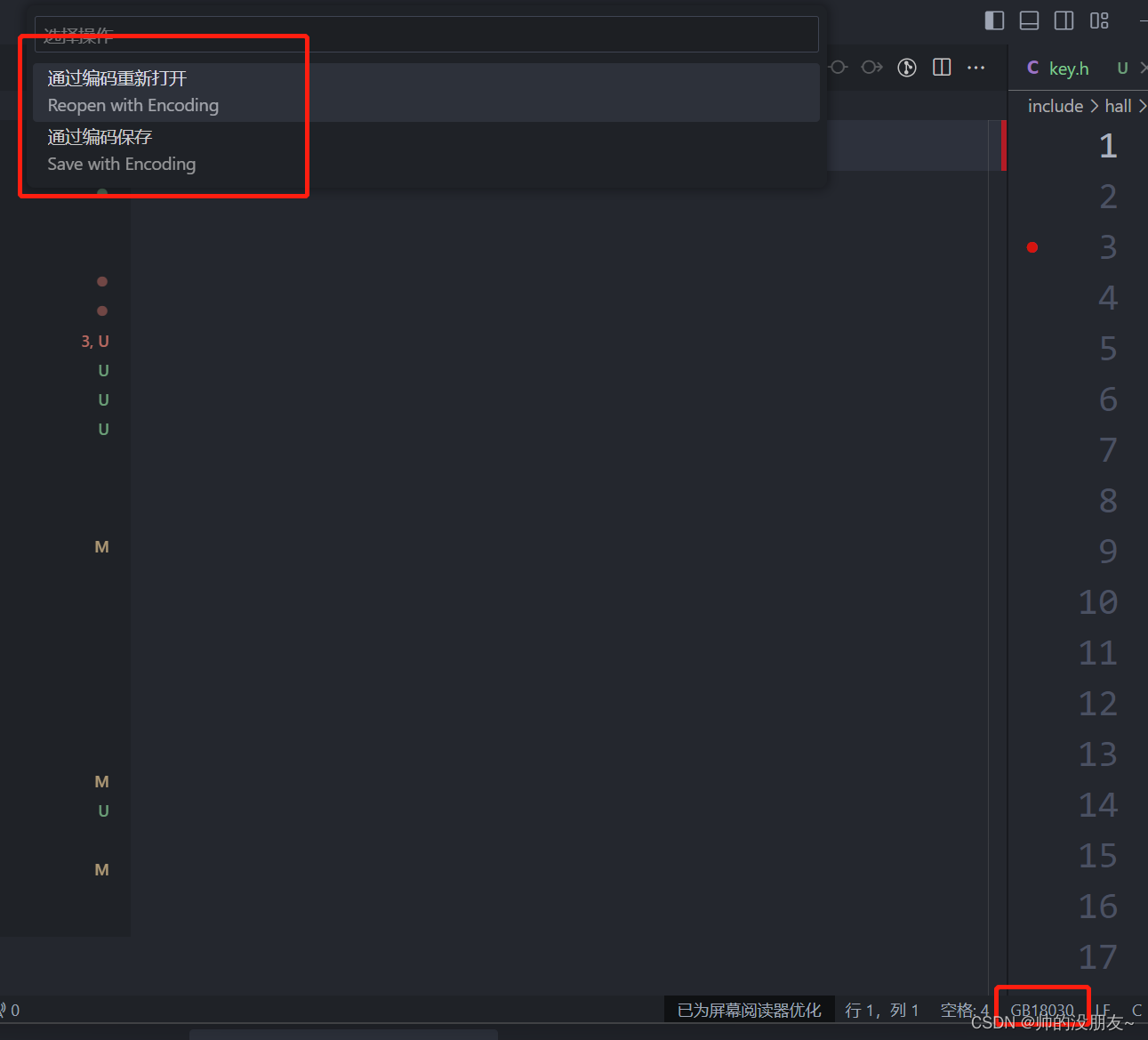The image size is (1148, 1040).
Task: Expand the include breadcrumb
Action: [x=1055, y=105]
